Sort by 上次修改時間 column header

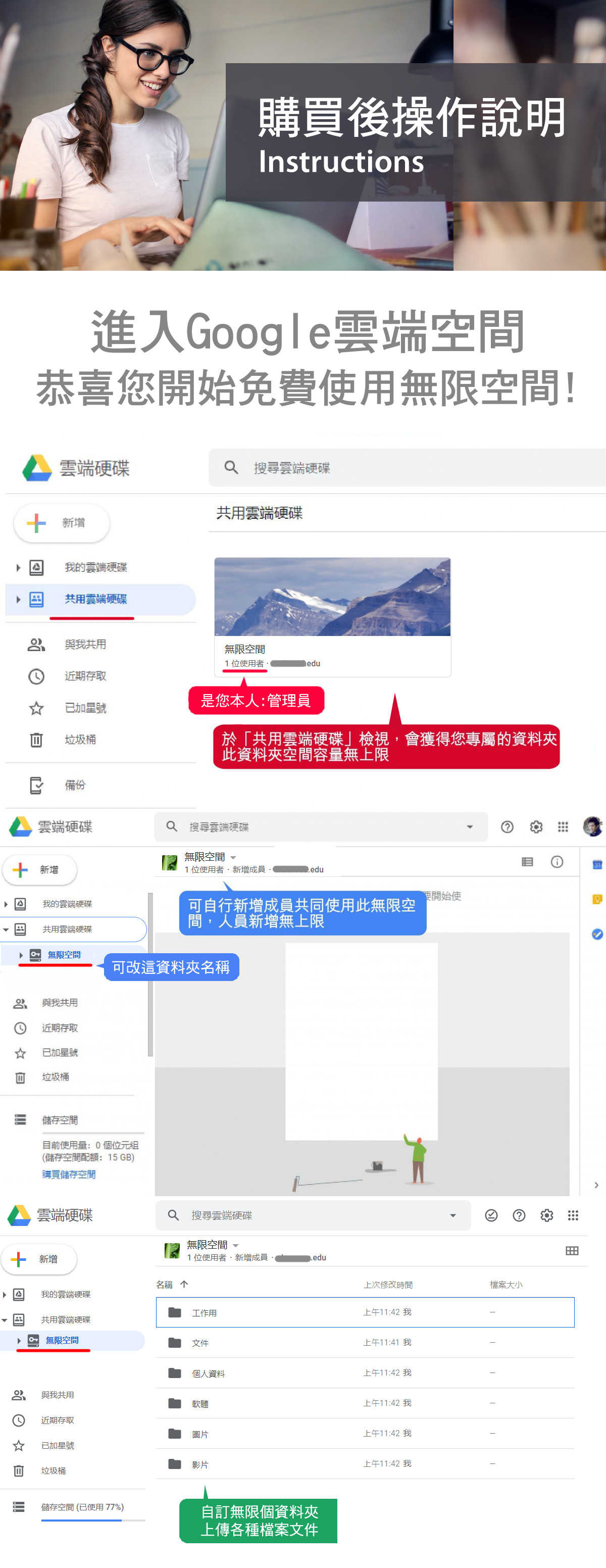387,1285
